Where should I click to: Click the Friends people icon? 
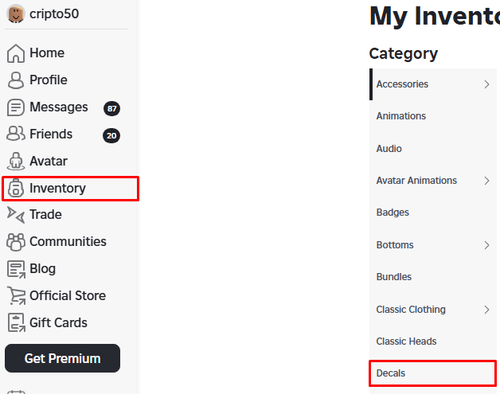(x=16, y=134)
